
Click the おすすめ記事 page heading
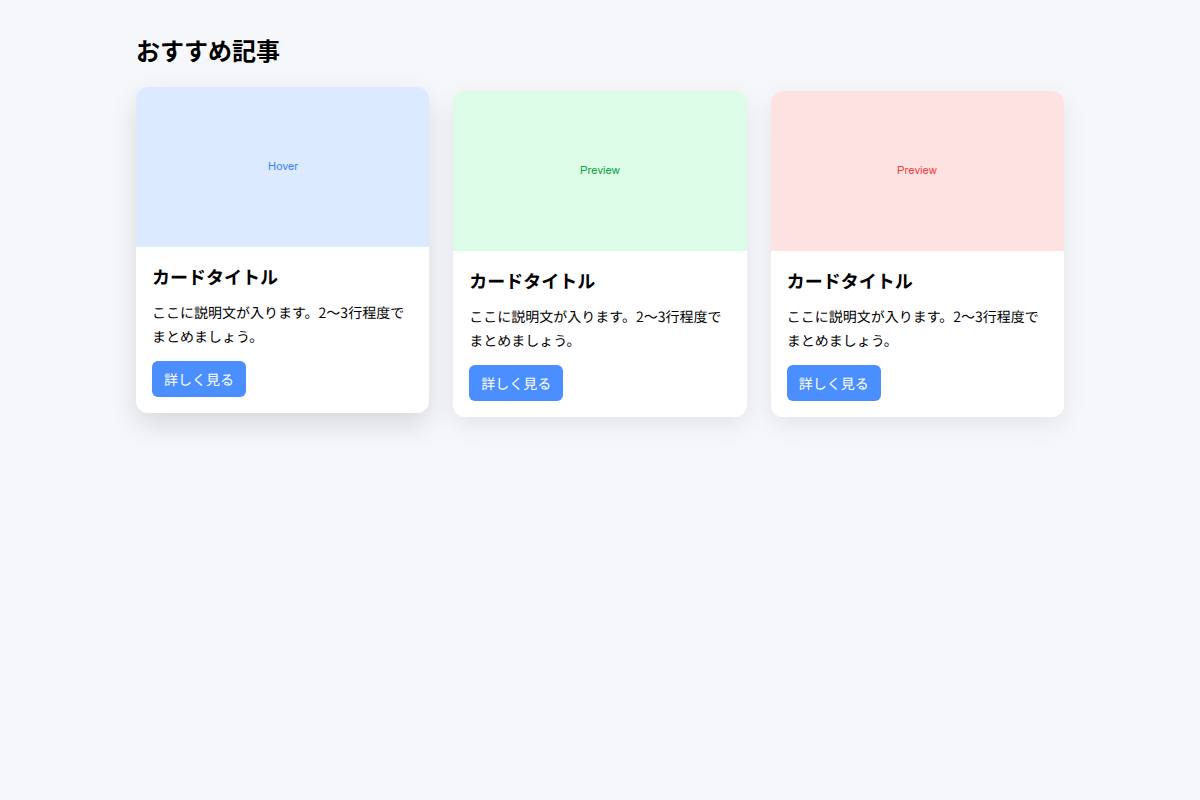(208, 51)
